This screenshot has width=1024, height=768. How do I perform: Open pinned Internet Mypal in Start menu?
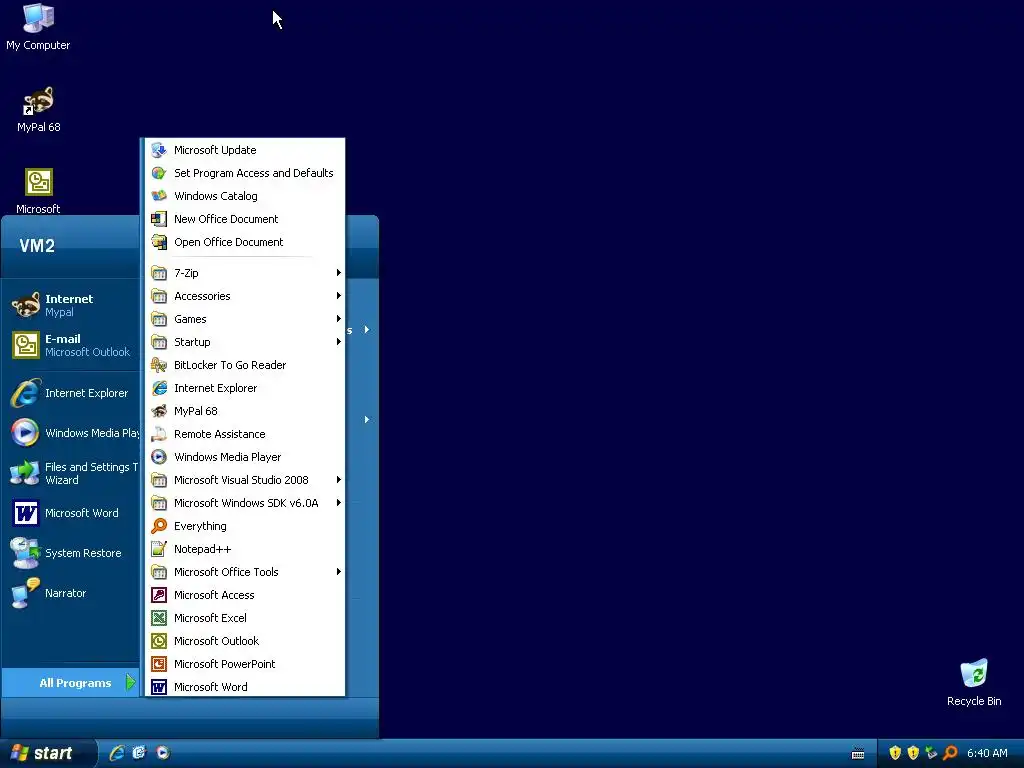click(x=71, y=305)
